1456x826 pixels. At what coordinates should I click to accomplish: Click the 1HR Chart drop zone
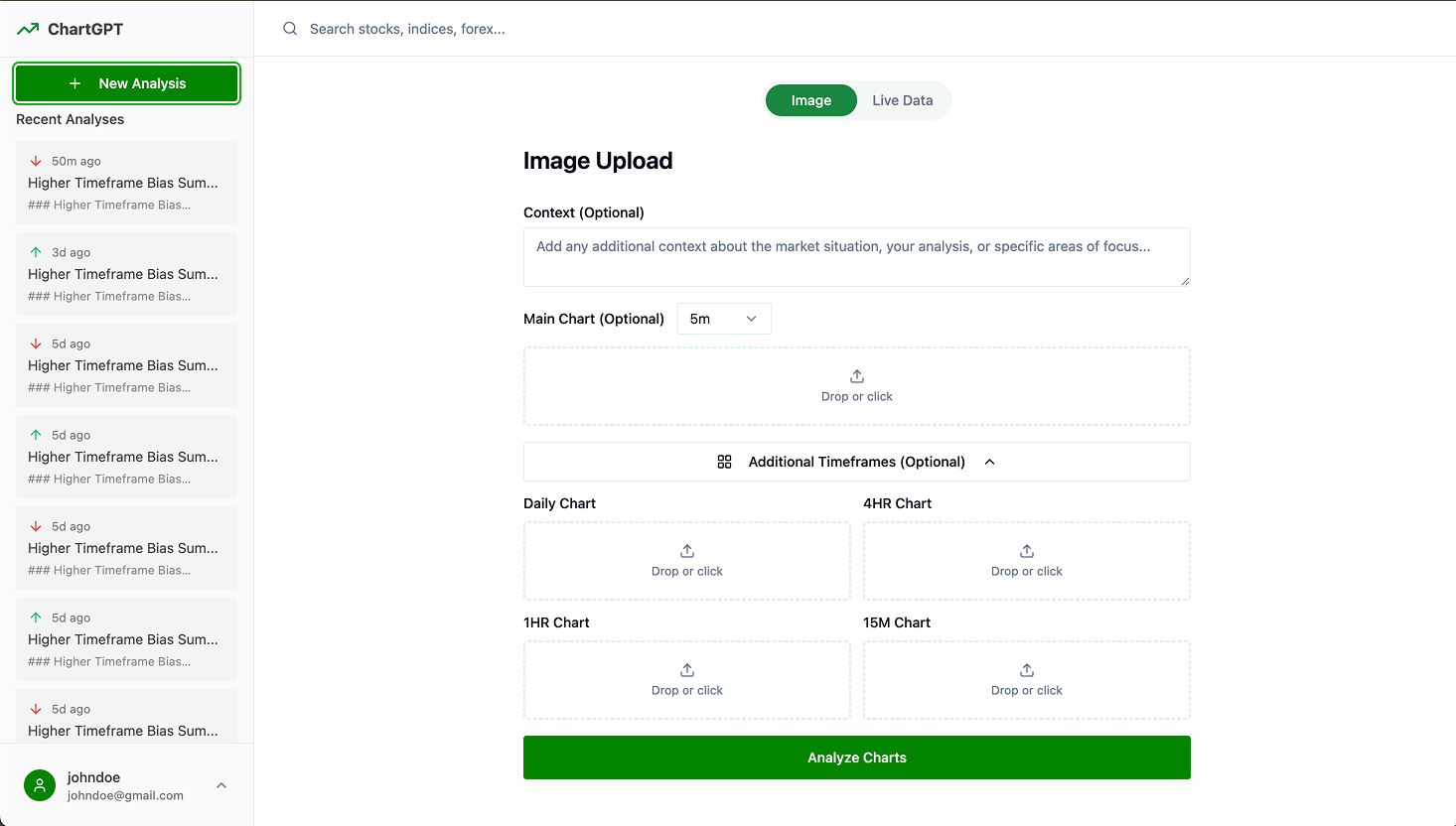tap(687, 680)
